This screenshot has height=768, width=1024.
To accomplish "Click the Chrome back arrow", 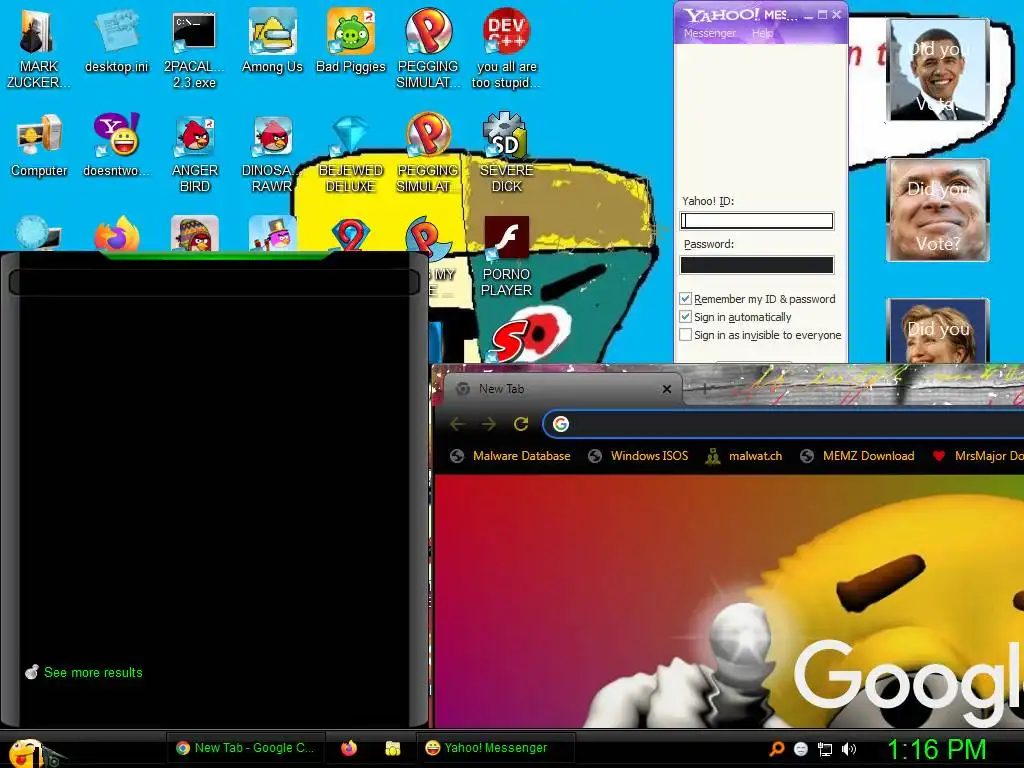I will click(x=457, y=424).
